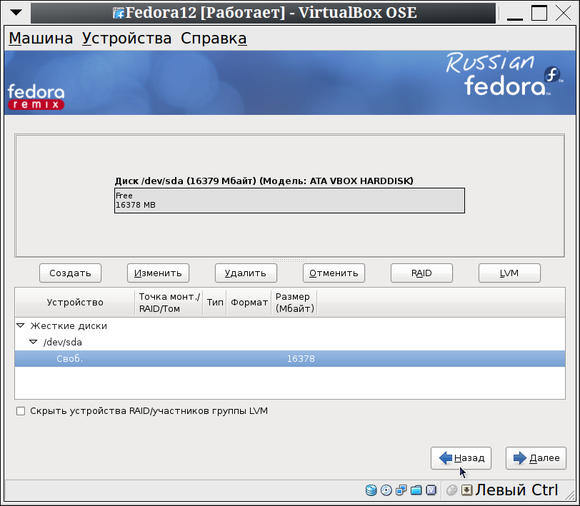Collapse the Жесткие диски tree node

point(21,325)
